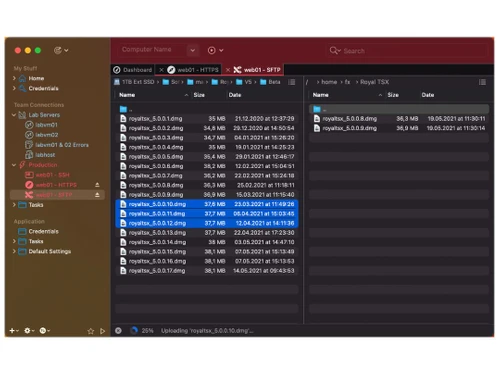Screen dimensions: 500x375
Task: Open the labvm01 connection icon
Action: 29,125
